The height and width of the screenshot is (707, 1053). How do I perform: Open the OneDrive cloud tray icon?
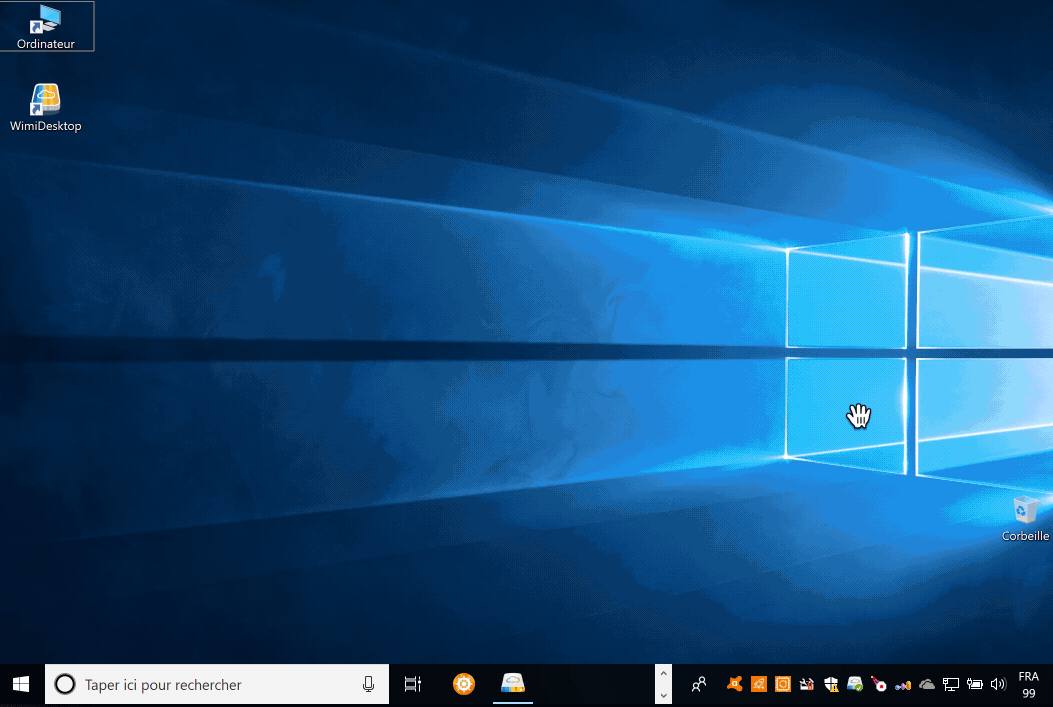click(927, 684)
